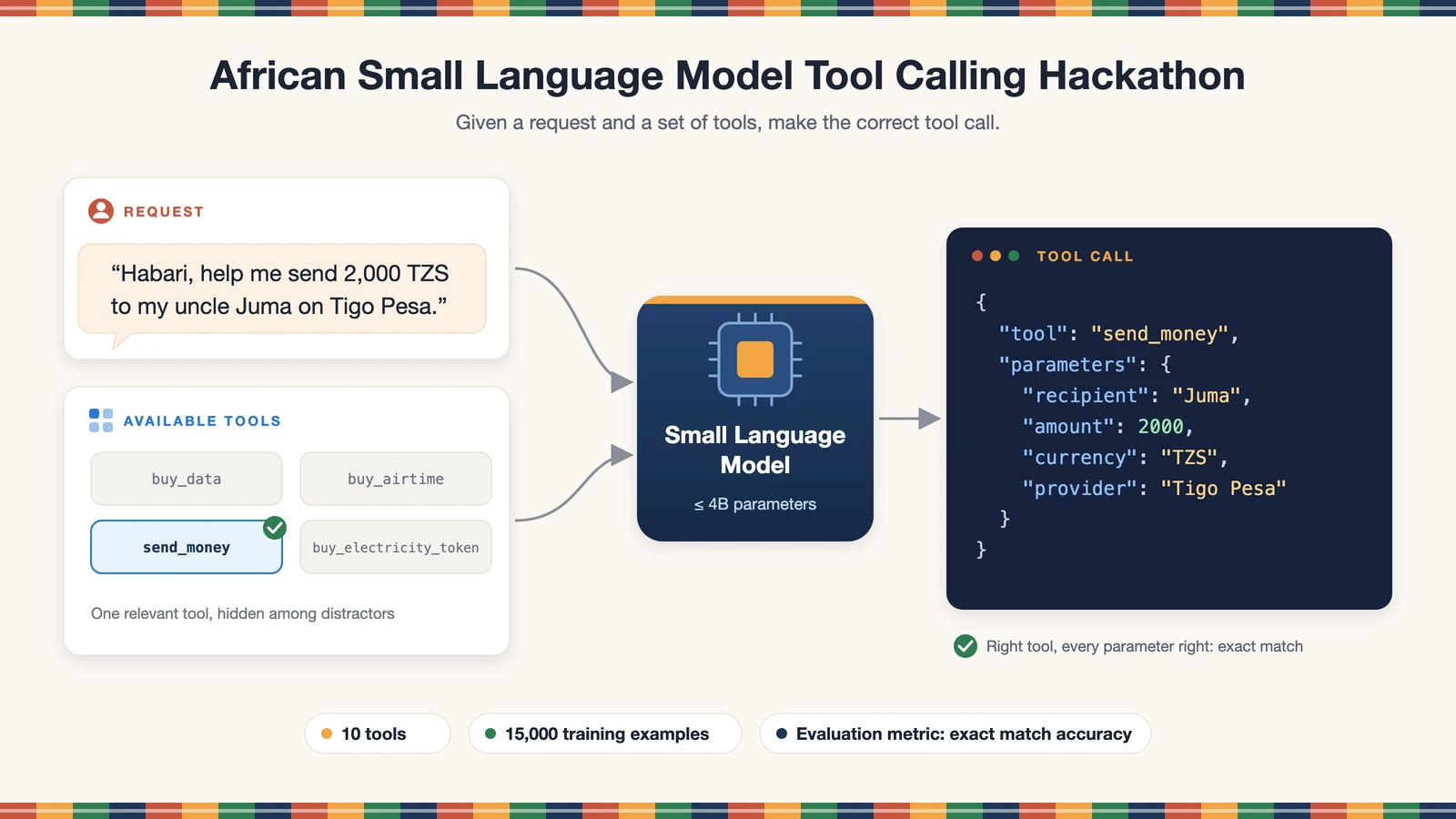Image resolution: width=1456 pixels, height=819 pixels.
Task: Click the grid icon beside AVAILABLE TOOLS
Action: (x=101, y=420)
